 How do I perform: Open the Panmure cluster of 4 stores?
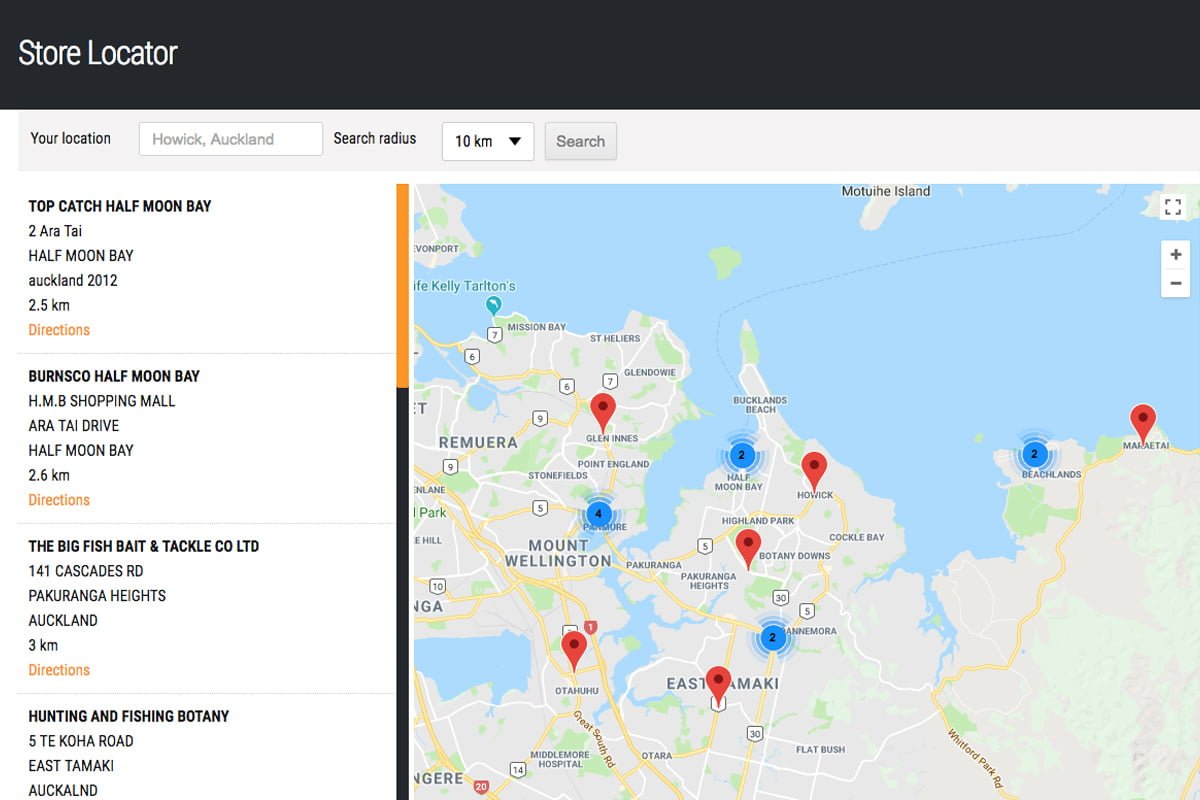tap(598, 514)
